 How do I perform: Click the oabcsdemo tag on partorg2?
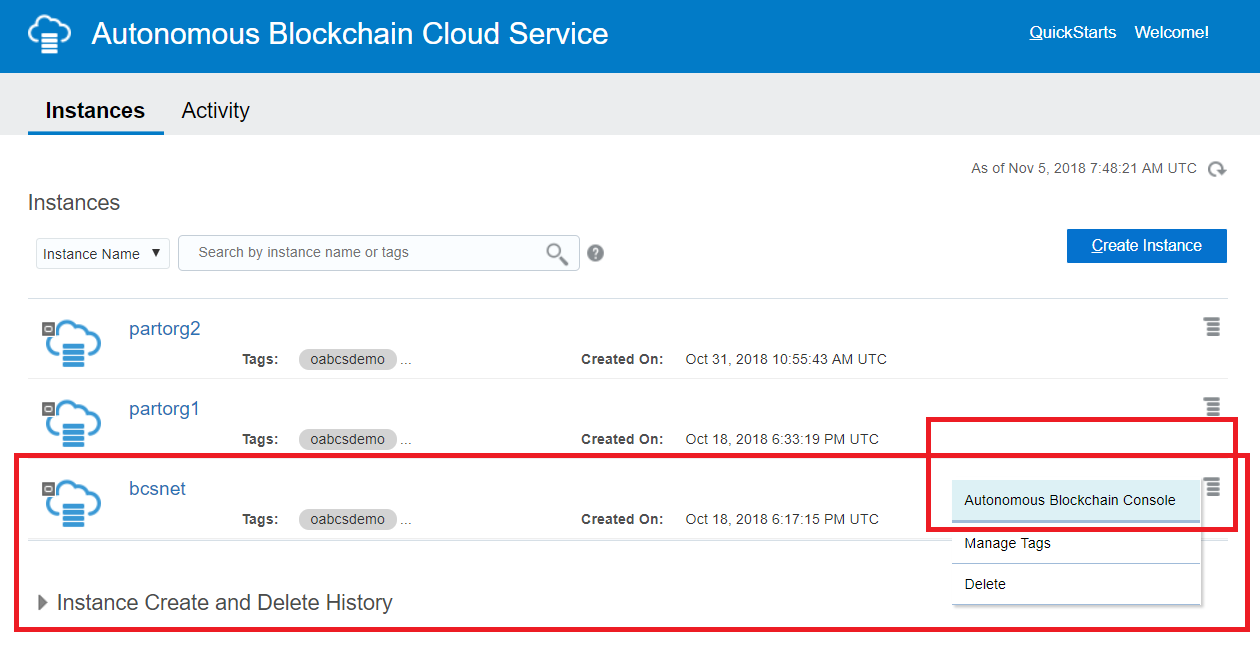tap(347, 359)
